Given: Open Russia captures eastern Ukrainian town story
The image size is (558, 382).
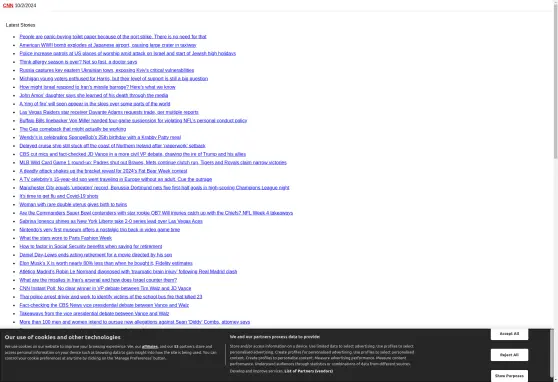Looking at the screenshot, I should click(107, 70).
